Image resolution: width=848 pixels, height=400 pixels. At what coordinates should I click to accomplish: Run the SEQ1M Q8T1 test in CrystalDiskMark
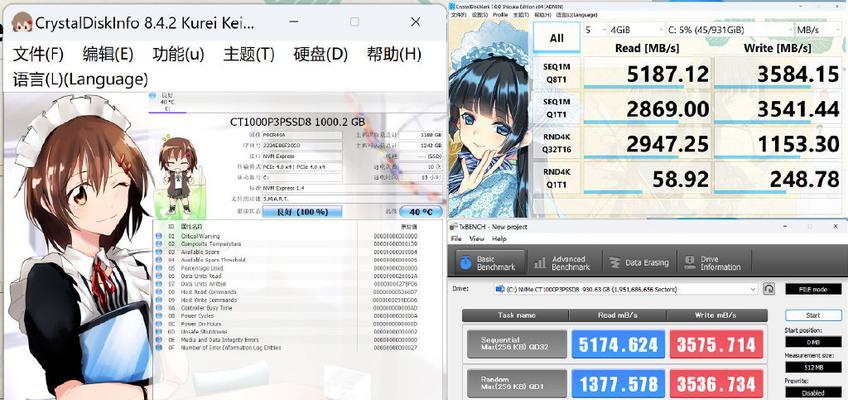pos(556,74)
